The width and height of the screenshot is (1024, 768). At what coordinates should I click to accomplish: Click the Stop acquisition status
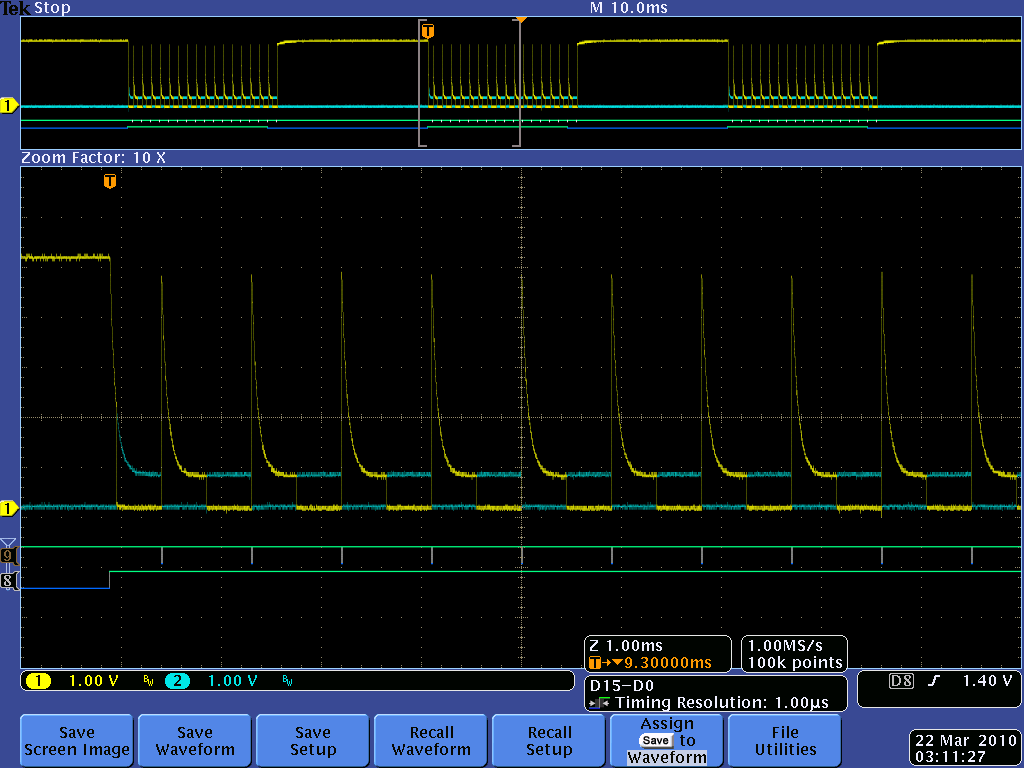pos(52,8)
